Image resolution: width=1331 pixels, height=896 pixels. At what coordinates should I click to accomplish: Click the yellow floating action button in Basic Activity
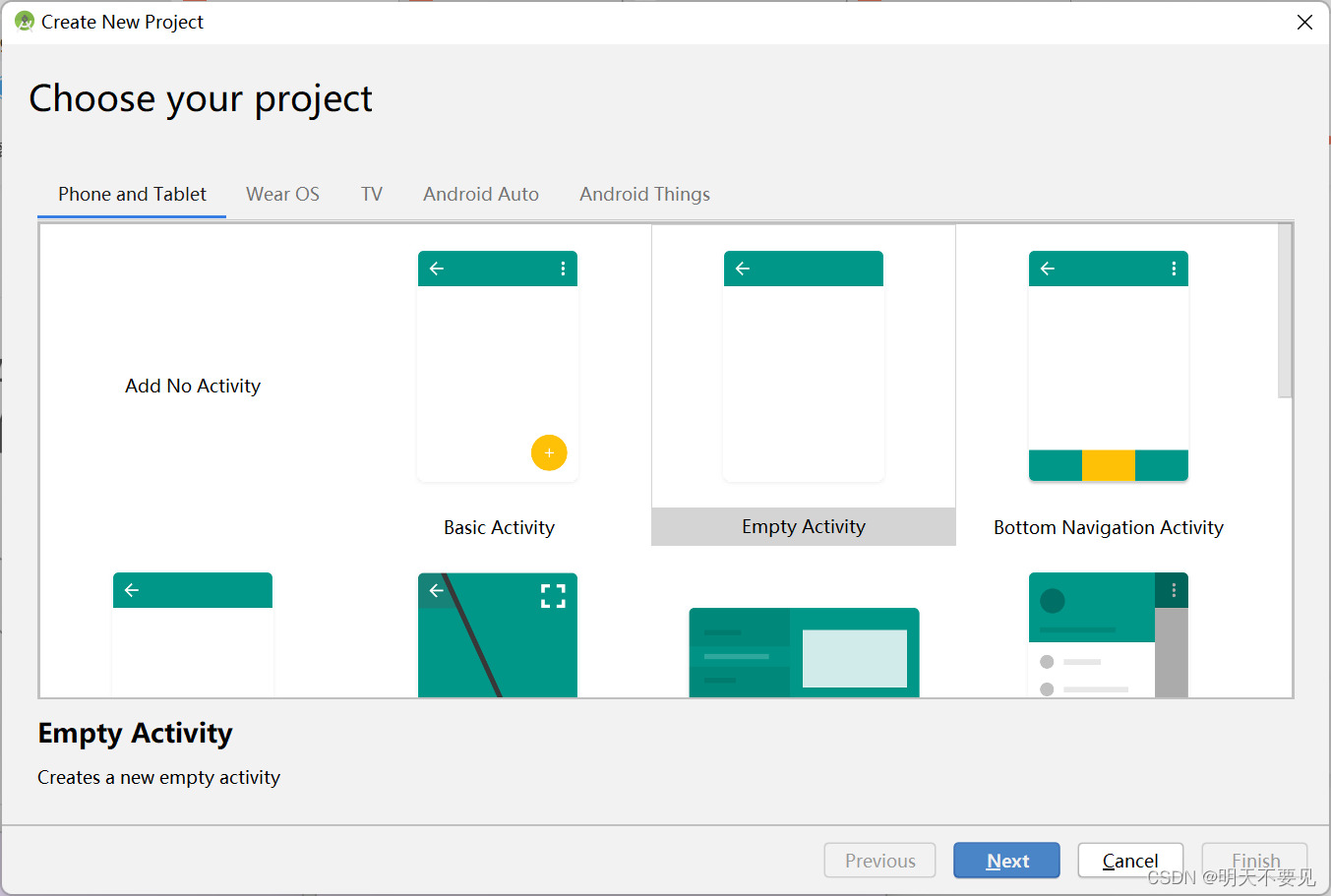pos(549,452)
